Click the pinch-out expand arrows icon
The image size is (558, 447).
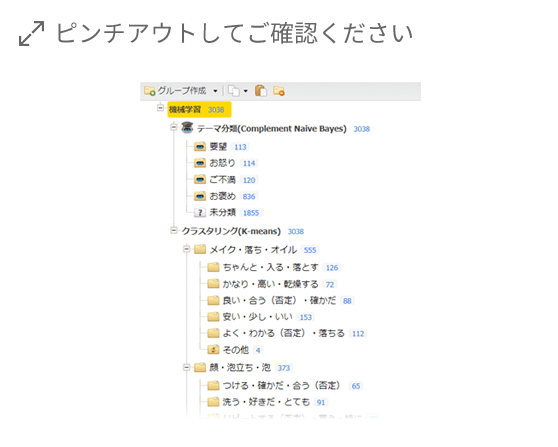pyautogui.click(x=31, y=33)
